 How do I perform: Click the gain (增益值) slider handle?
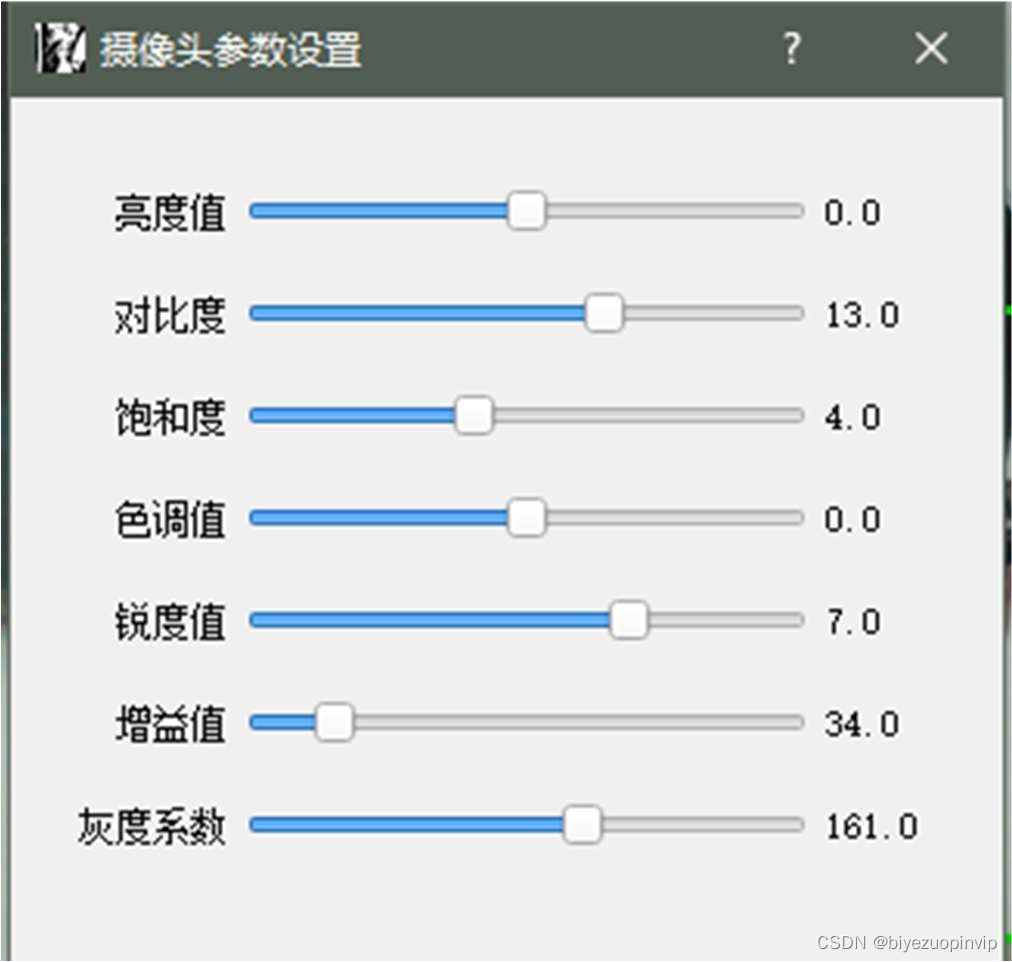pos(336,721)
